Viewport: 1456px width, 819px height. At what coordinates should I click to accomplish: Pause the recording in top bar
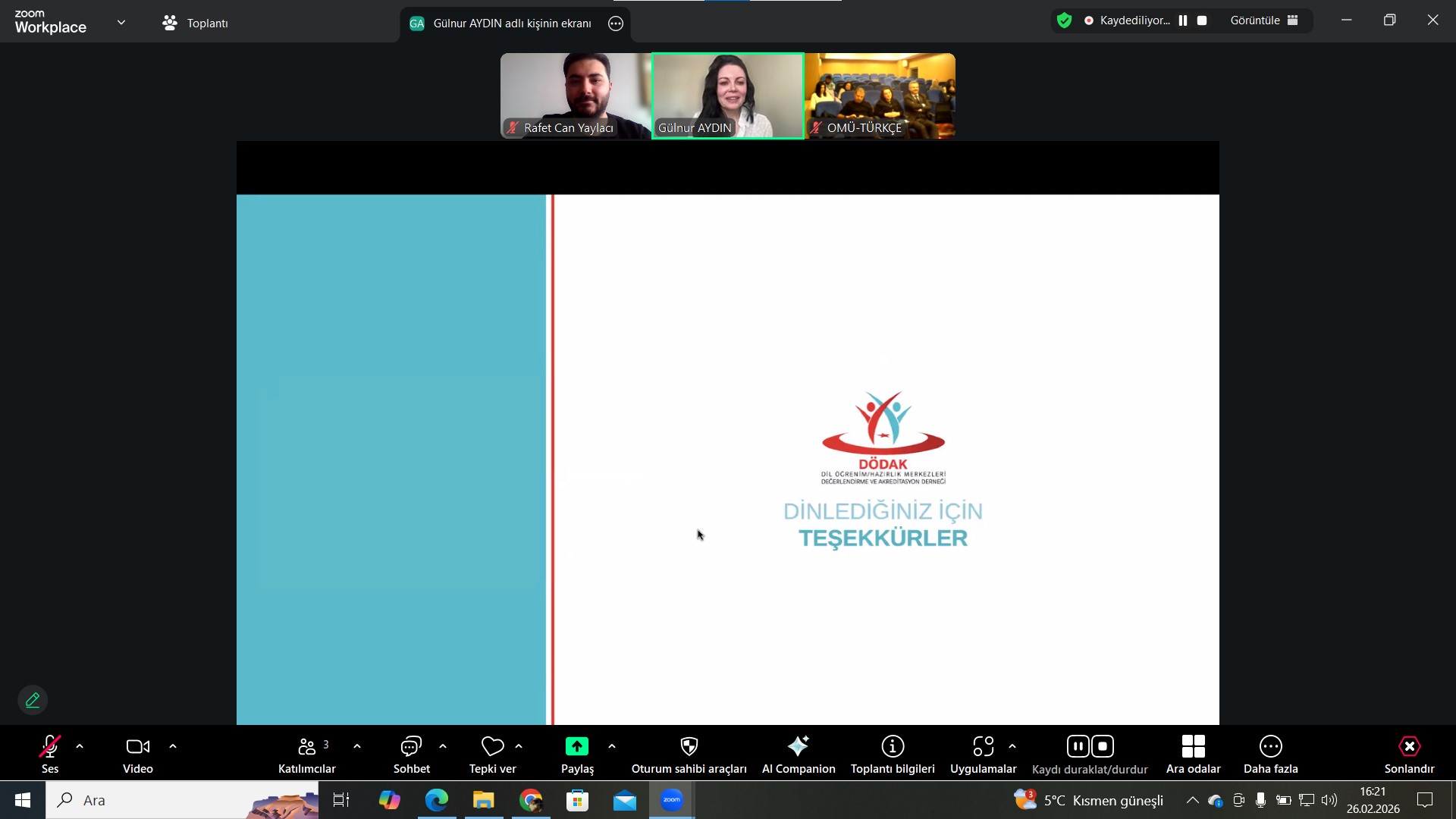[x=1183, y=20]
